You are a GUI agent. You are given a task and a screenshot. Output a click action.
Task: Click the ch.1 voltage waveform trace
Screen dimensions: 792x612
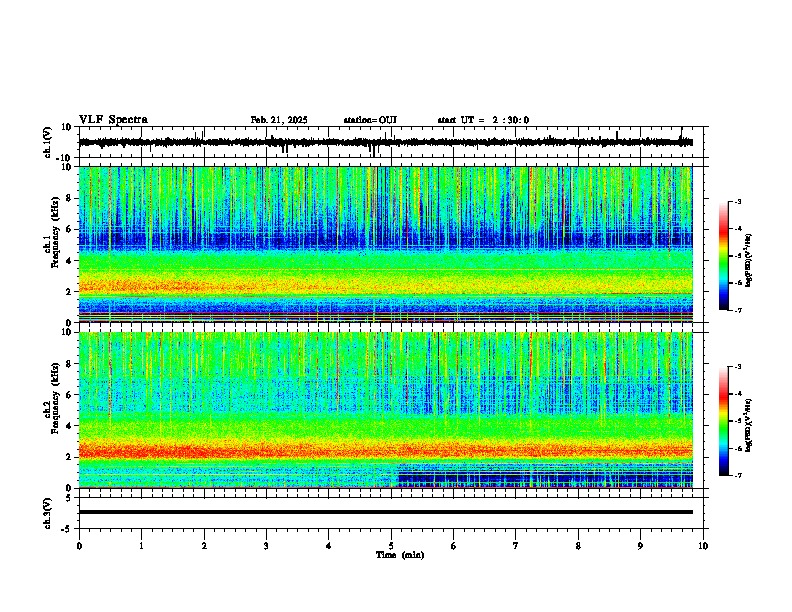(x=385, y=142)
